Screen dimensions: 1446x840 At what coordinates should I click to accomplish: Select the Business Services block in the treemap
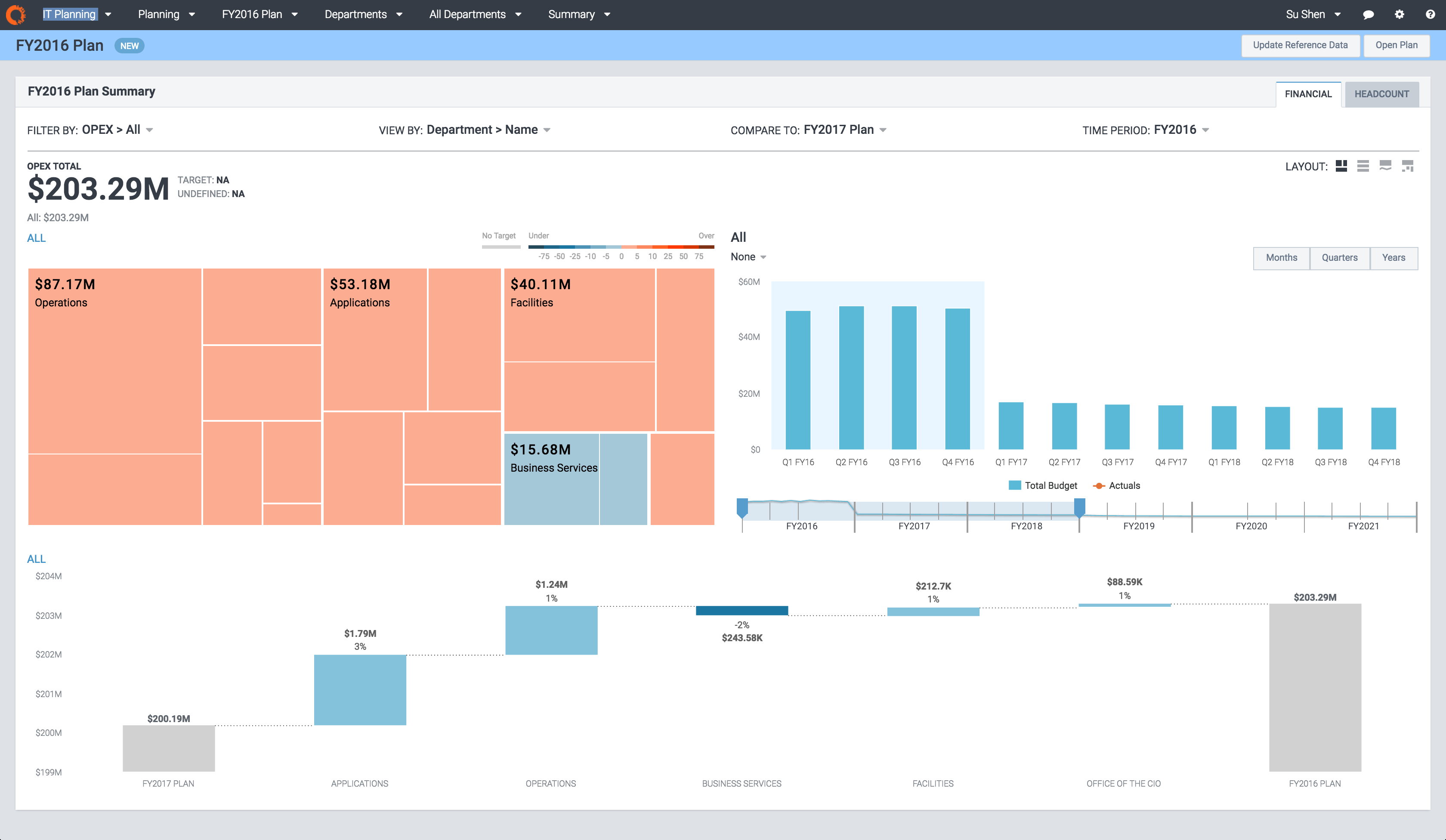coord(552,479)
